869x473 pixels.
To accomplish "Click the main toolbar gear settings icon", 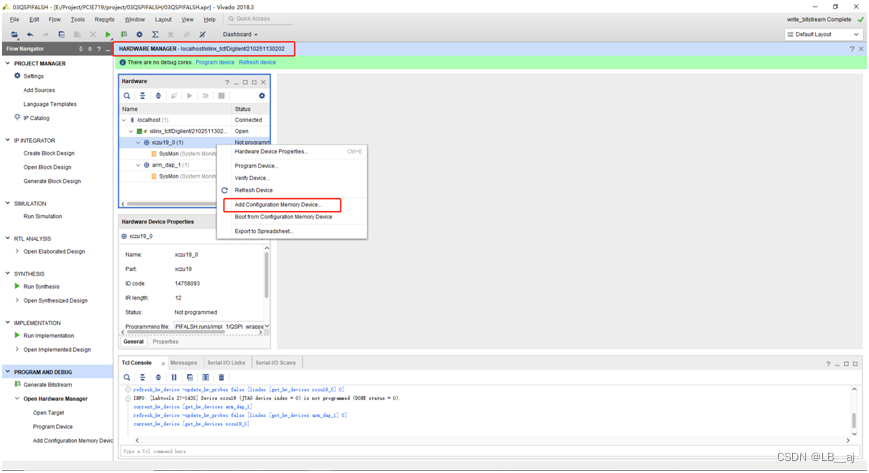I will click(140, 34).
